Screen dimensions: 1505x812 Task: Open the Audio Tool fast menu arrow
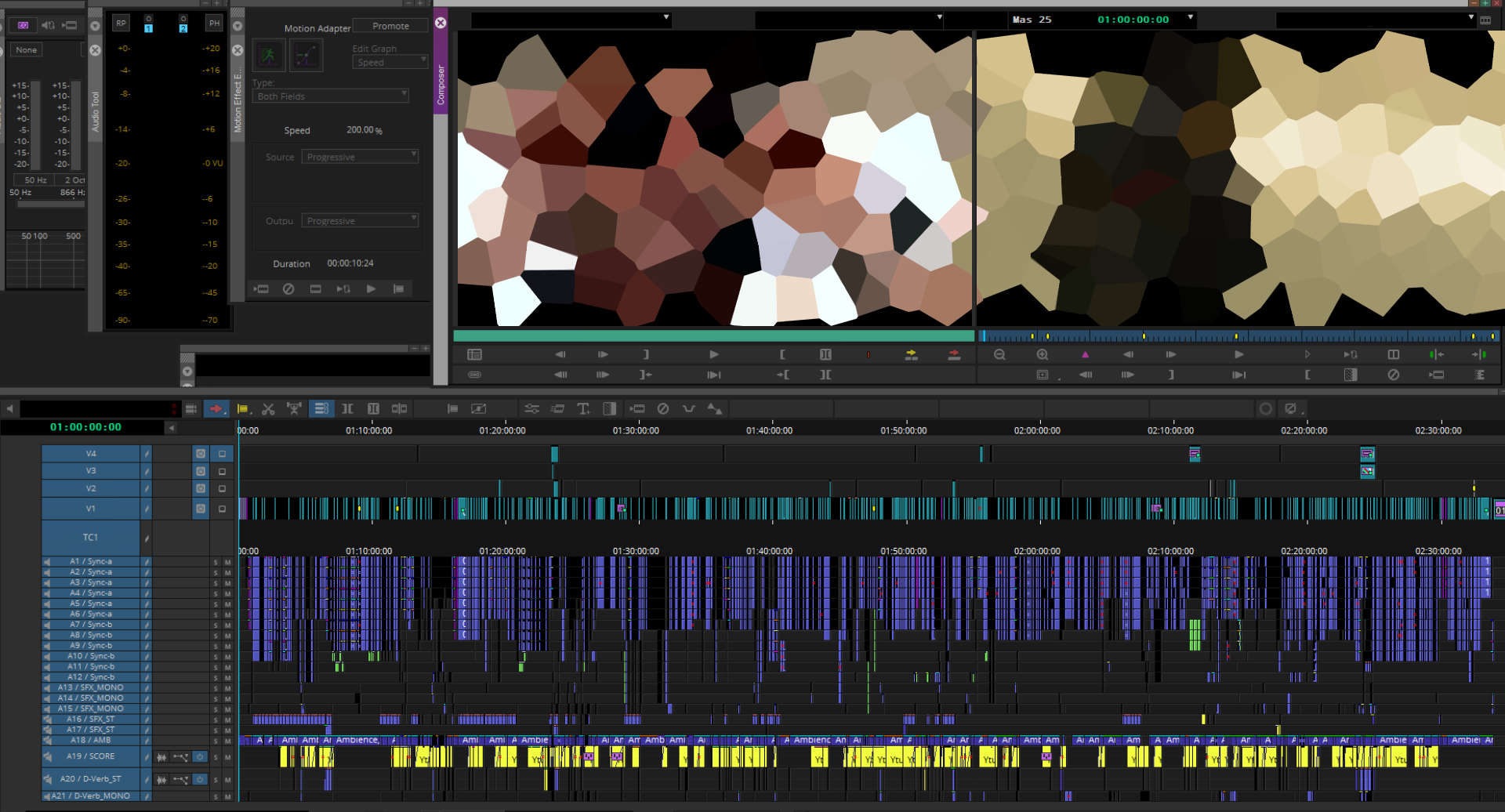pyautogui.click(x=95, y=26)
